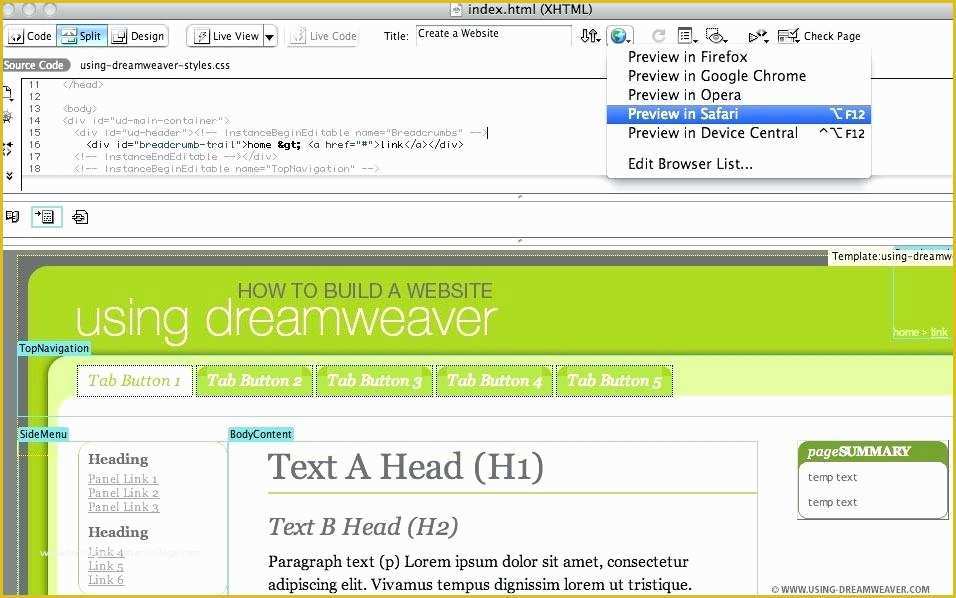956x598 pixels.
Task: Click the breadcrumb 'link' in header
Action: pyautogui.click(x=939, y=332)
